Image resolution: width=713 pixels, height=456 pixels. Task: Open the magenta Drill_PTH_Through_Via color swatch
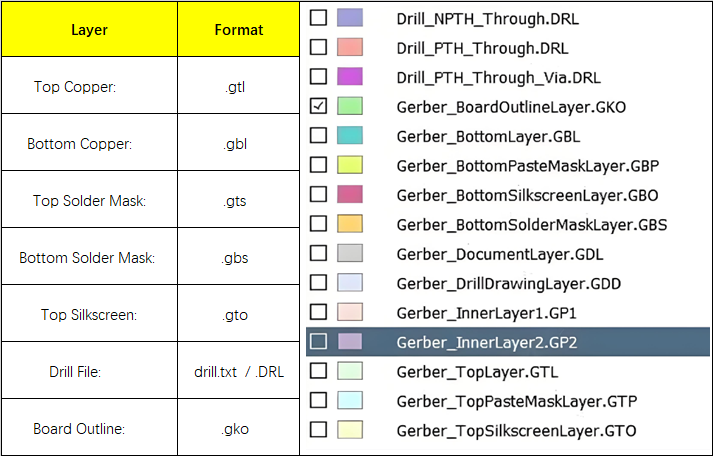[x=350, y=77]
